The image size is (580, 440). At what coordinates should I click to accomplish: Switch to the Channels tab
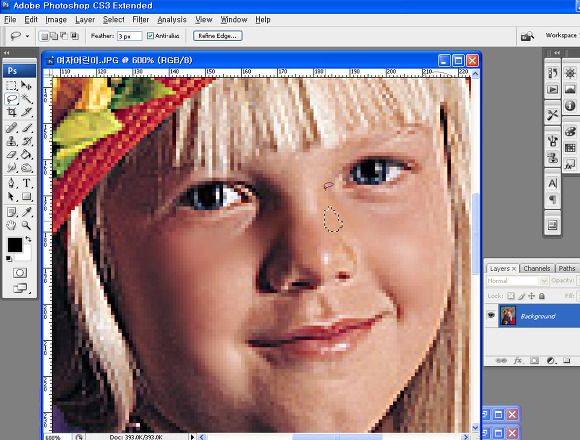537,268
